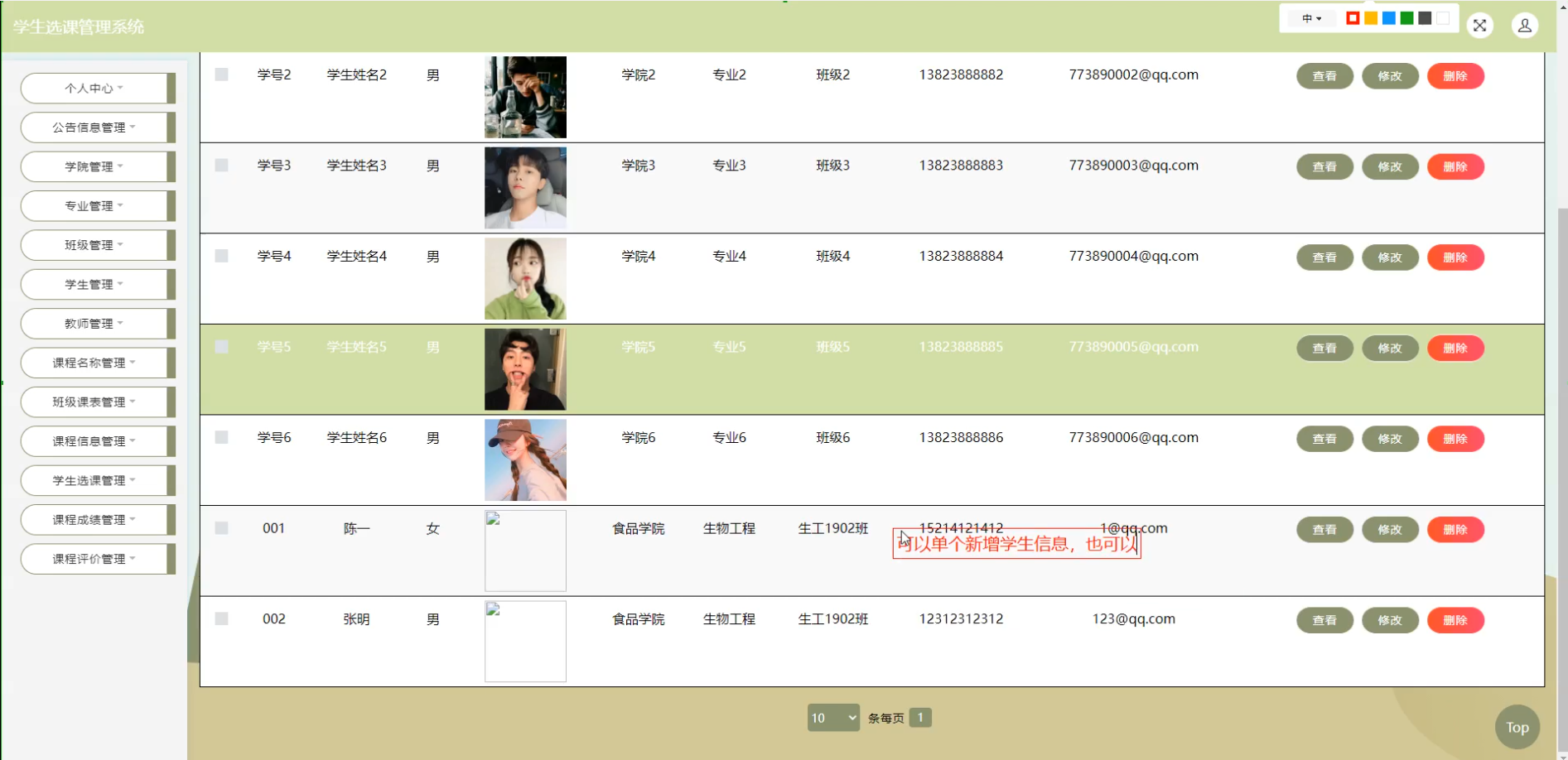Expand the 课程成绩管理 sidebar item
This screenshot has width=1568, height=760.
tap(98, 519)
